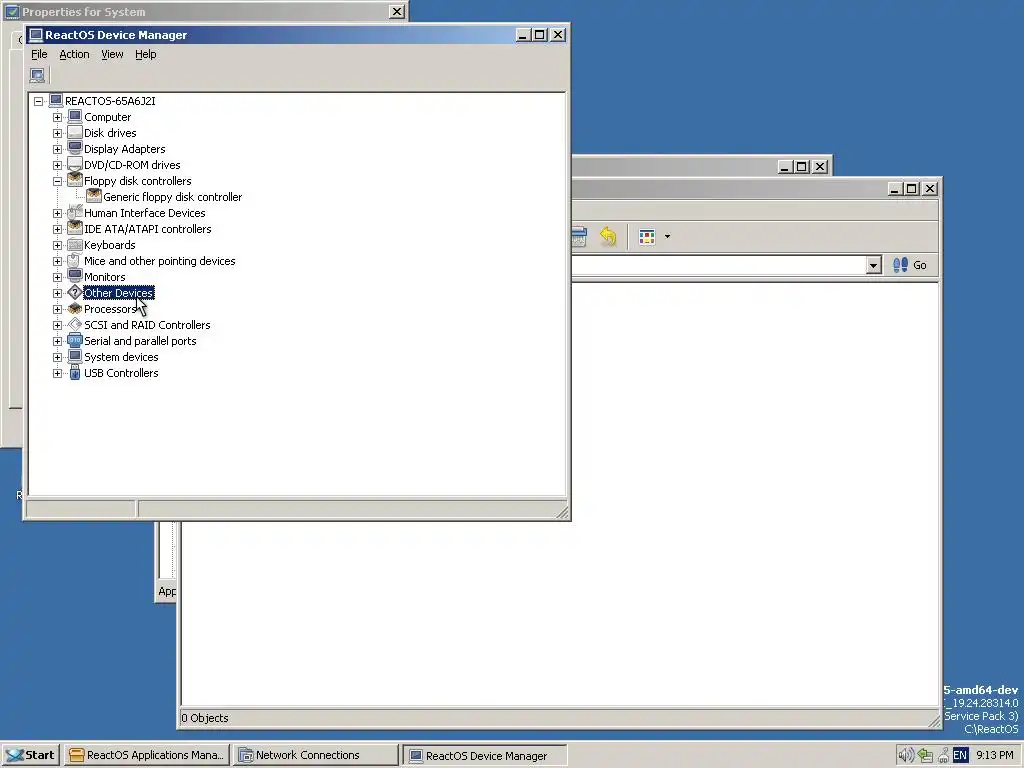Click the Disk drives category icon
The image size is (1024, 768).
74,133
